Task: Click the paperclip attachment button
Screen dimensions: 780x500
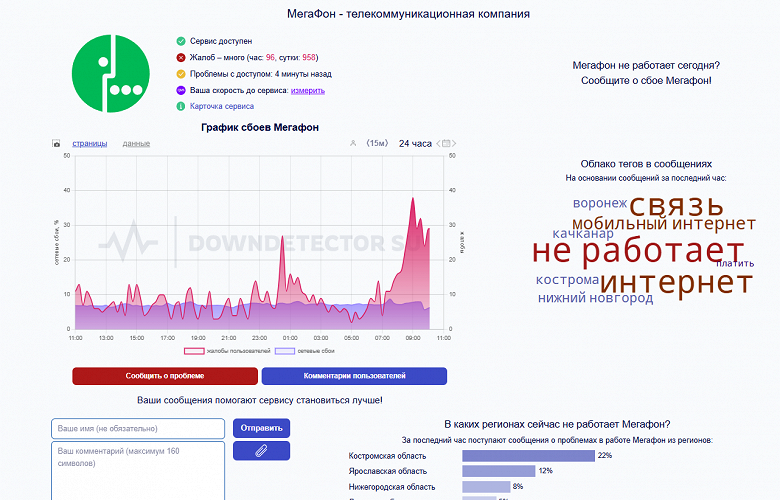Action: pyautogui.click(x=262, y=451)
